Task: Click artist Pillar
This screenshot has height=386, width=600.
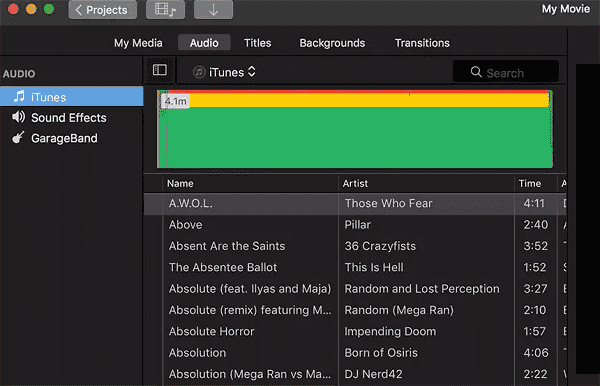Action: 357,225
